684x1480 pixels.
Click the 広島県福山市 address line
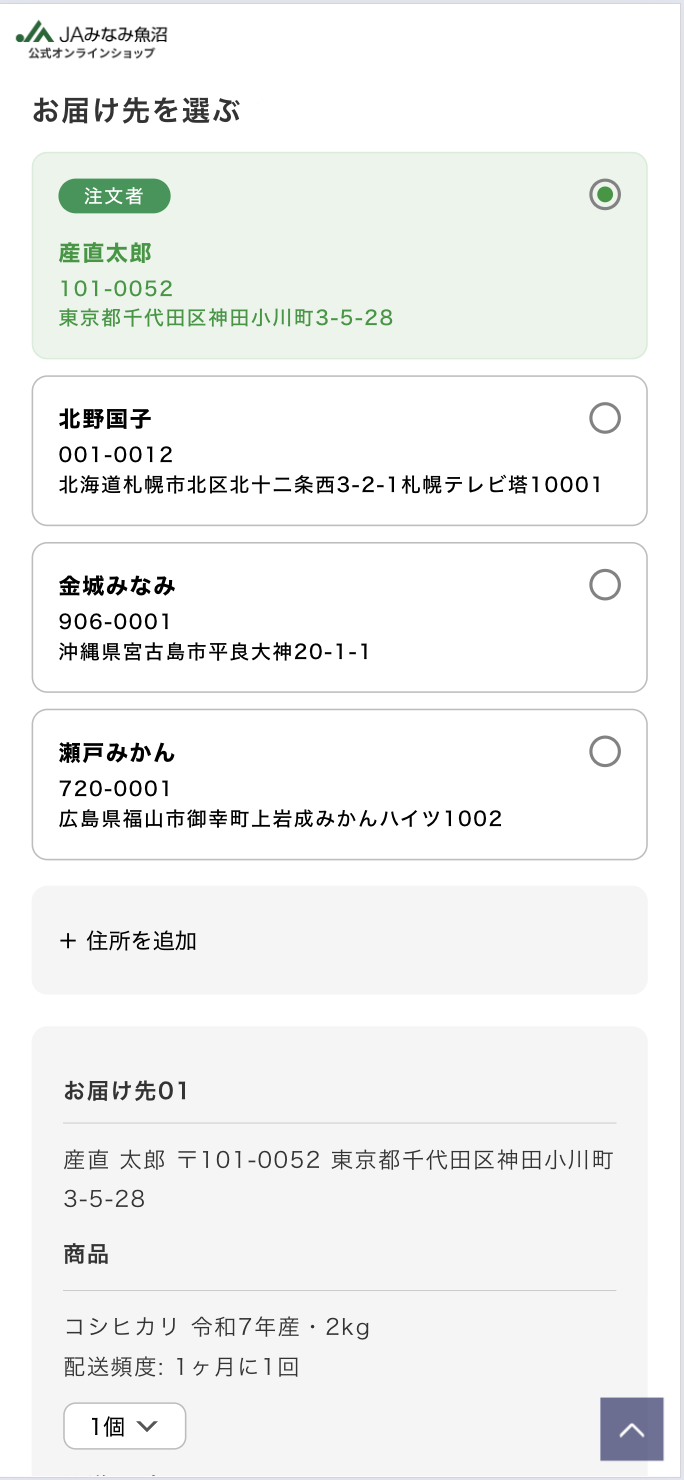point(280,819)
